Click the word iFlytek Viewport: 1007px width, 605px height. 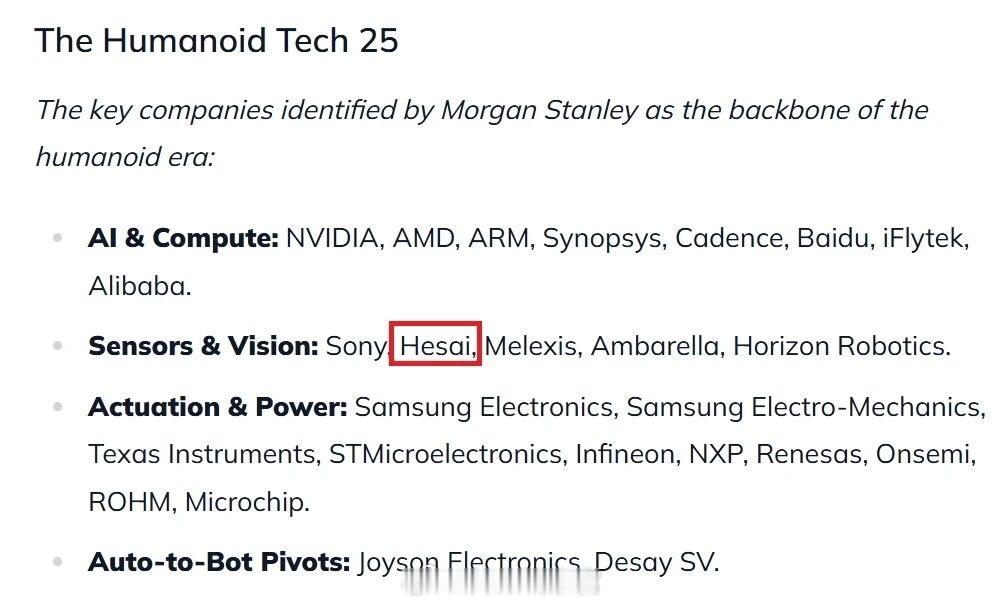924,239
